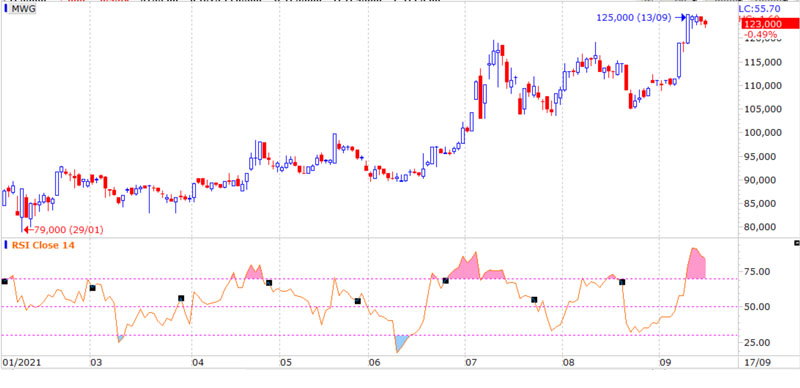
Task: Click the 04 month label on the date axis
Action: pos(198,363)
